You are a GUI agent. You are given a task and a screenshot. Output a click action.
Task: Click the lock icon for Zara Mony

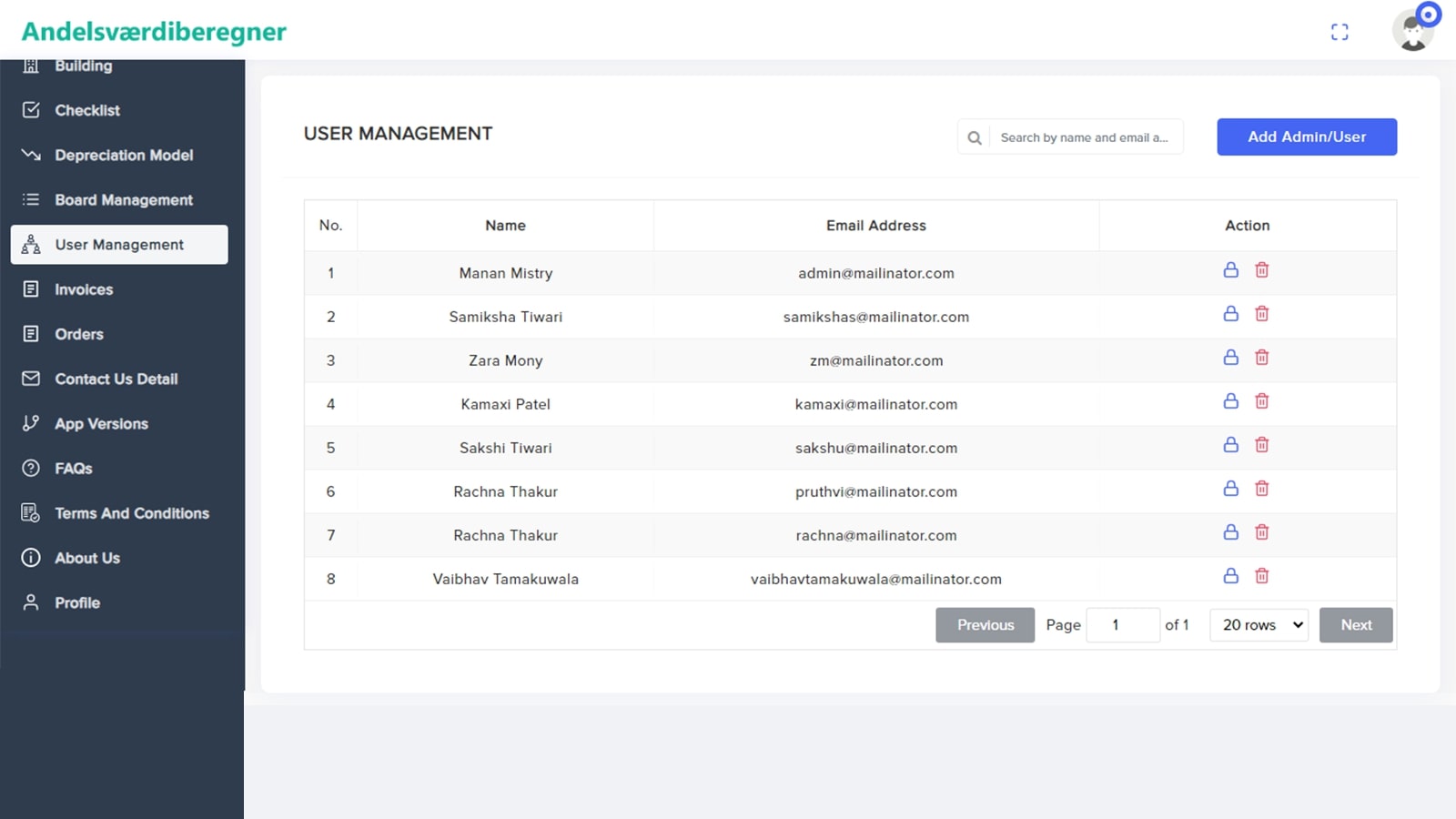(1230, 358)
